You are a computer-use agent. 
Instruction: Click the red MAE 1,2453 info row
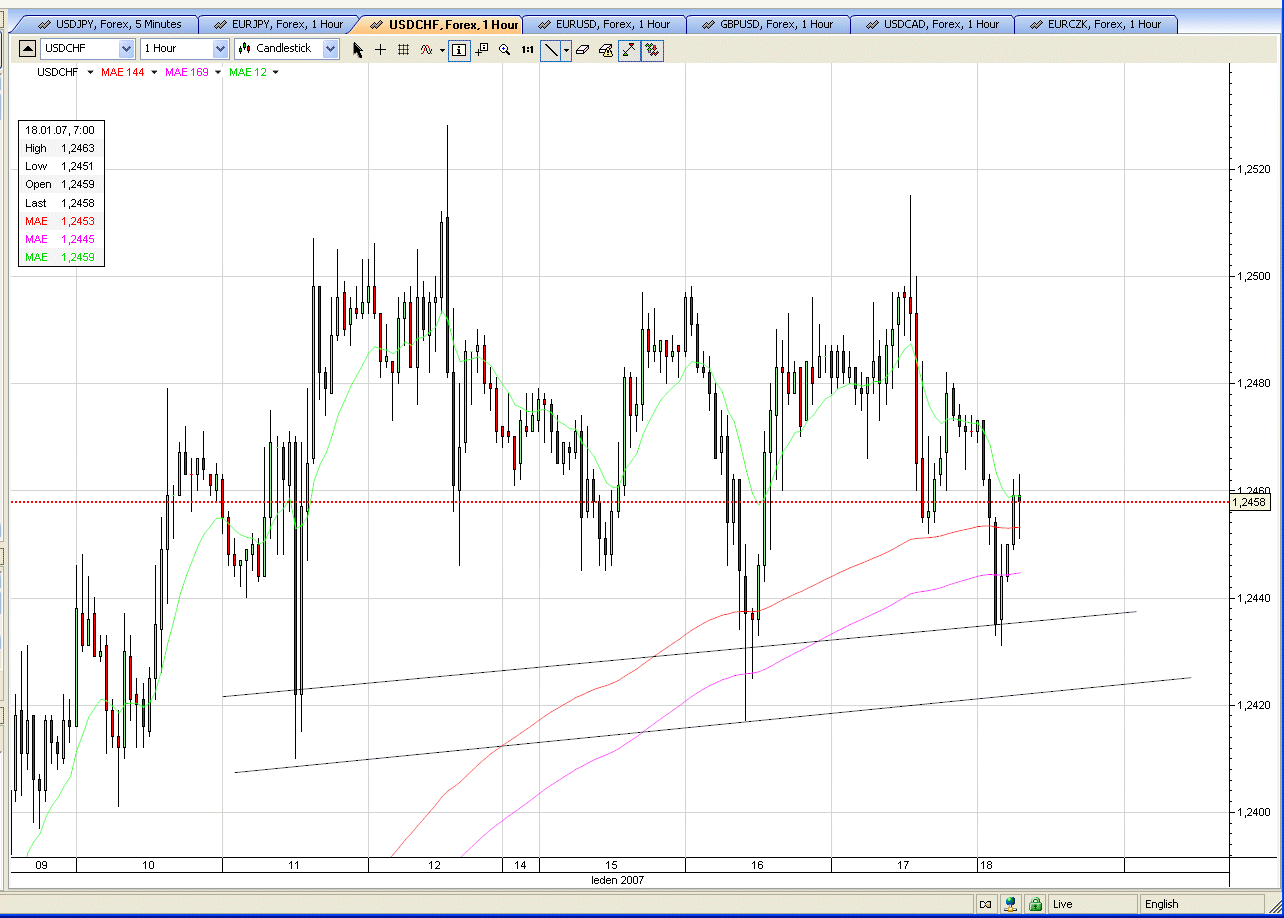click(x=61, y=221)
